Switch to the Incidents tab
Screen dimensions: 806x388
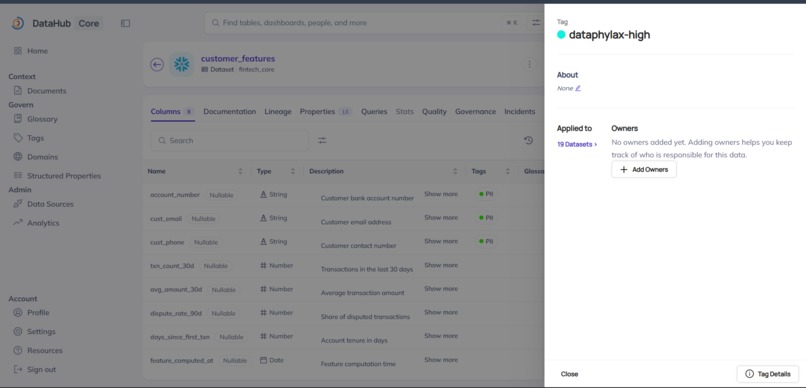tap(520, 112)
